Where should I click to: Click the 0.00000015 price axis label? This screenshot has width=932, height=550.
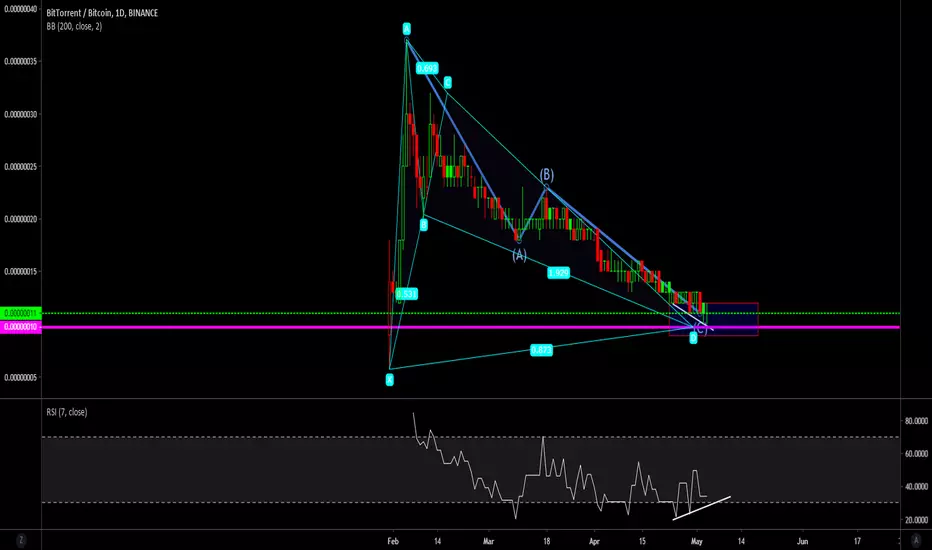coord(21,272)
